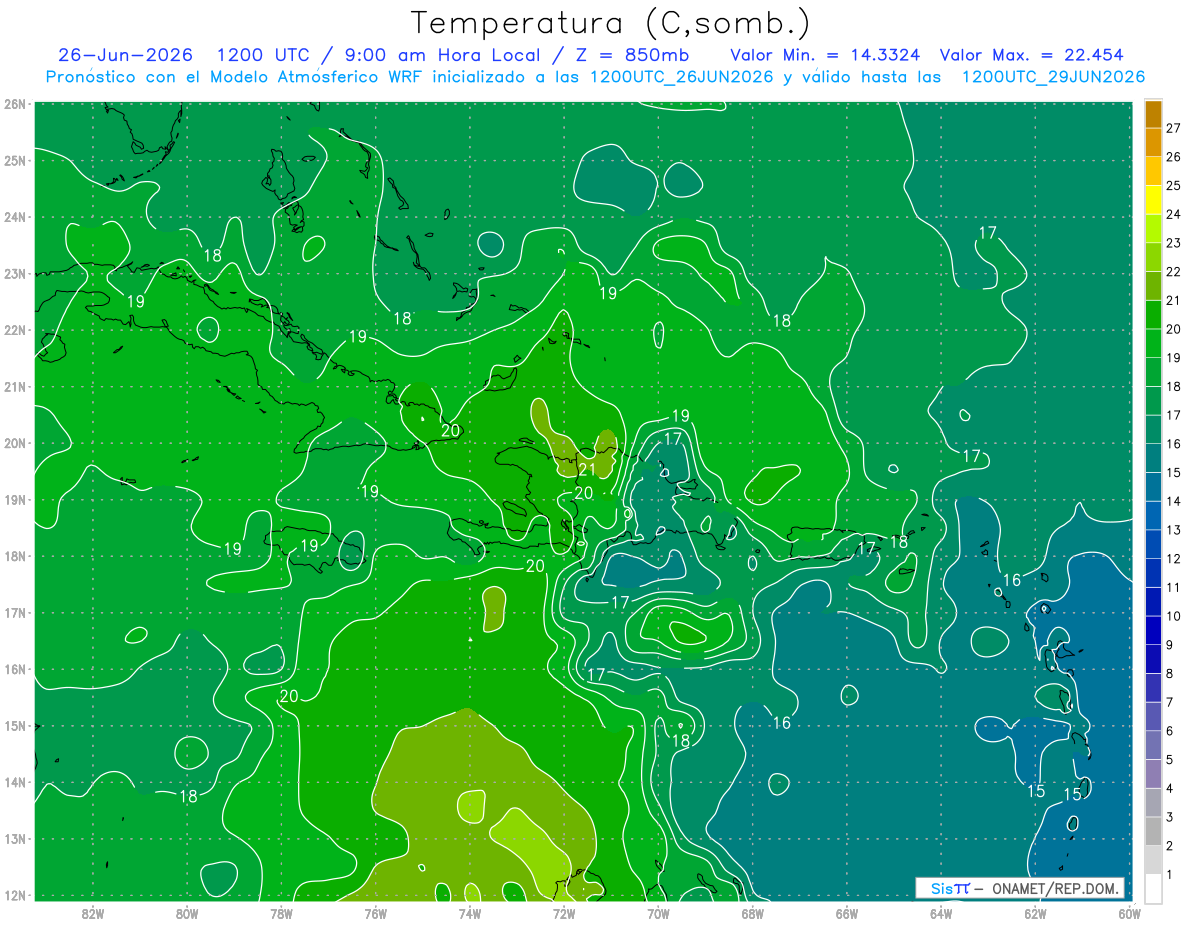Click the '82W' longitude axis label
The image size is (1200, 927).
(93, 913)
